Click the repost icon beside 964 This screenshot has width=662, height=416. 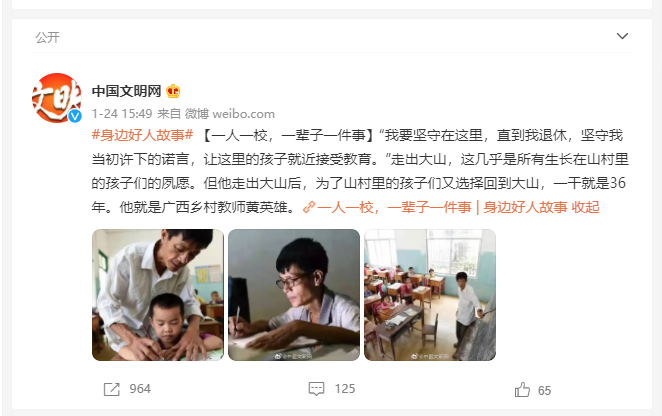tap(111, 389)
